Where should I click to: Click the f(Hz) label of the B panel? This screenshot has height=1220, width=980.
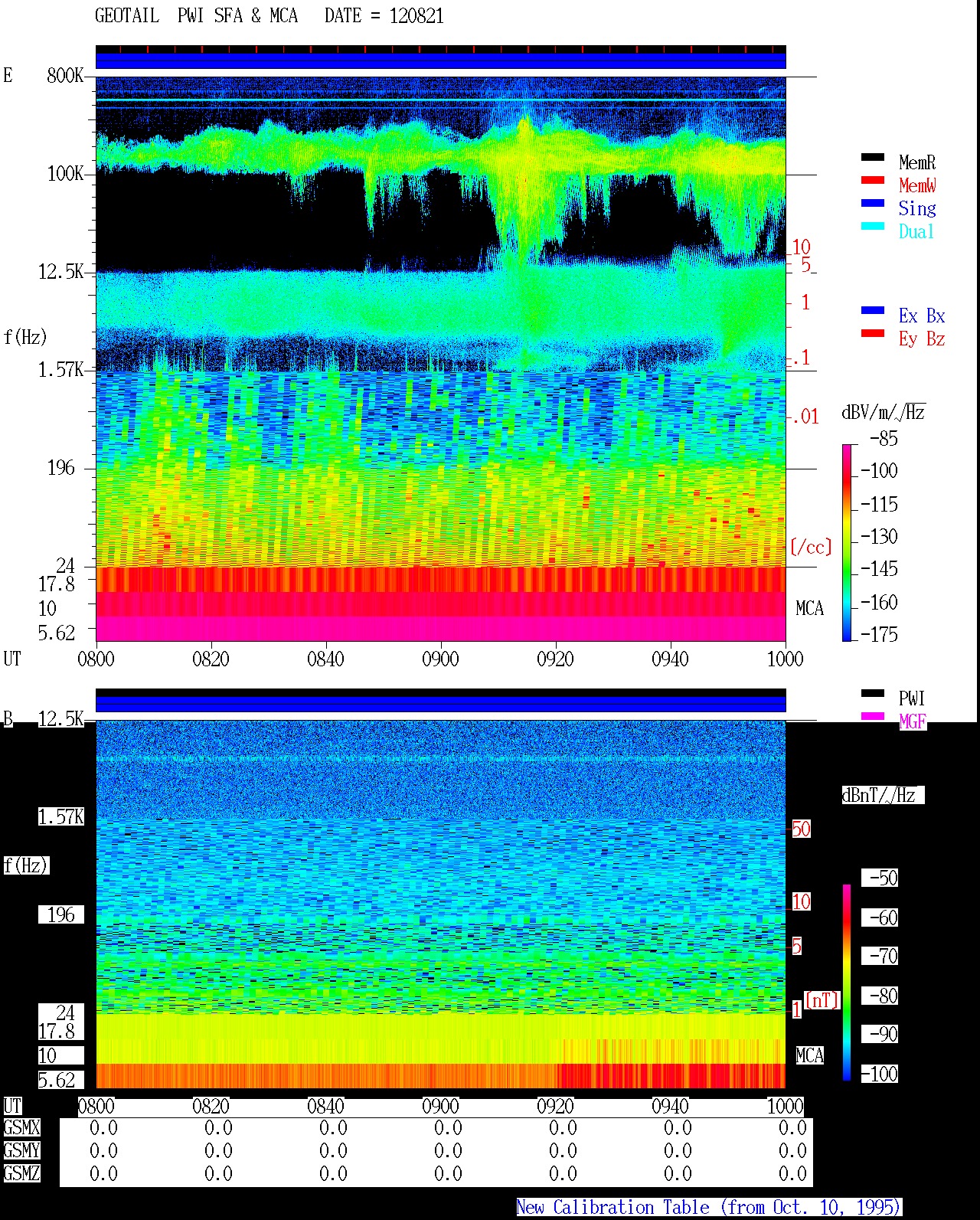(x=26, y=866)
